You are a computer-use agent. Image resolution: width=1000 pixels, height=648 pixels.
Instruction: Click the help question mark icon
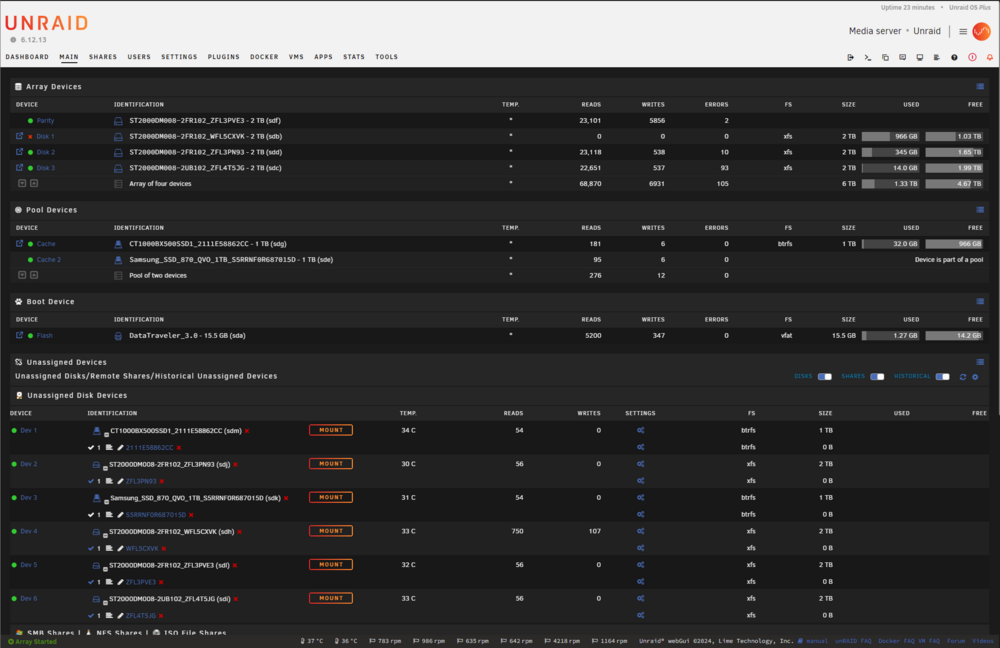coord(954,57)
